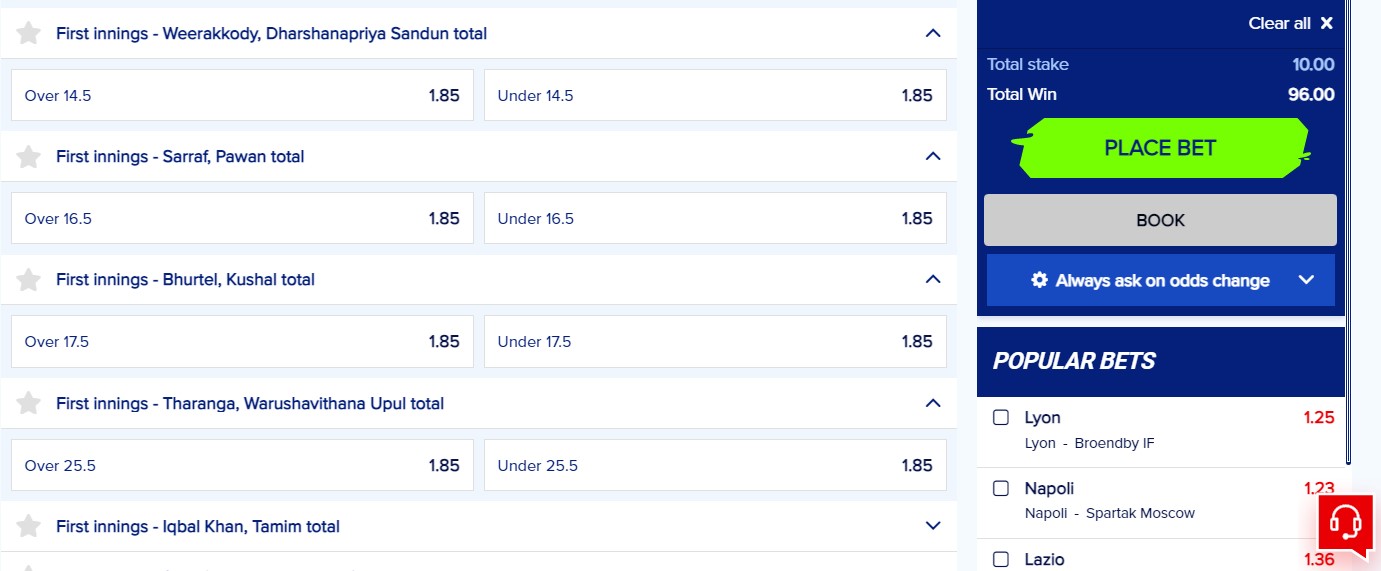Screen dimensions: 1381x571
Task: Expand the Iqbal Khan, Tamim total market
Action: pos(933,526)
